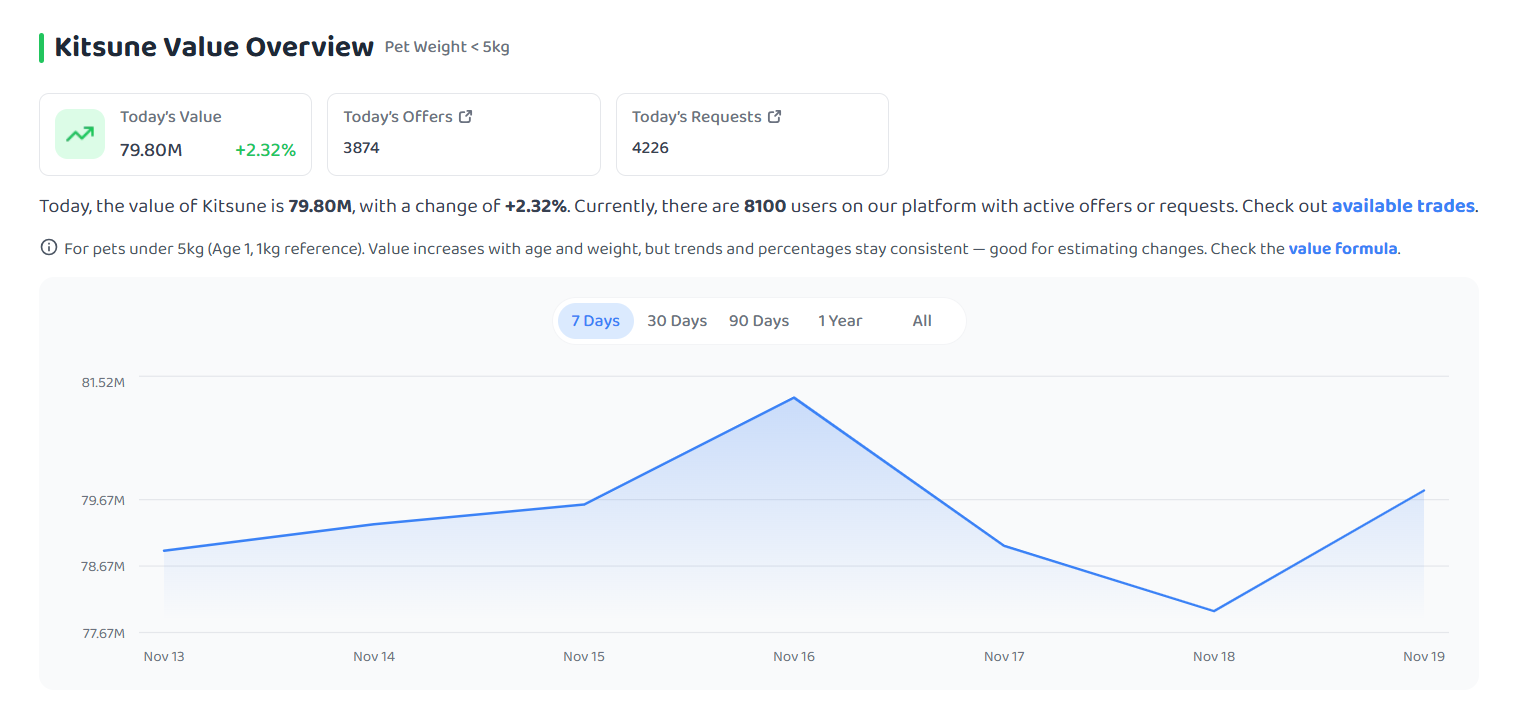Click the Nov 19 endpoint on chart
The width and height of the screenshot is (1521, 709).
pos(1424,490)
